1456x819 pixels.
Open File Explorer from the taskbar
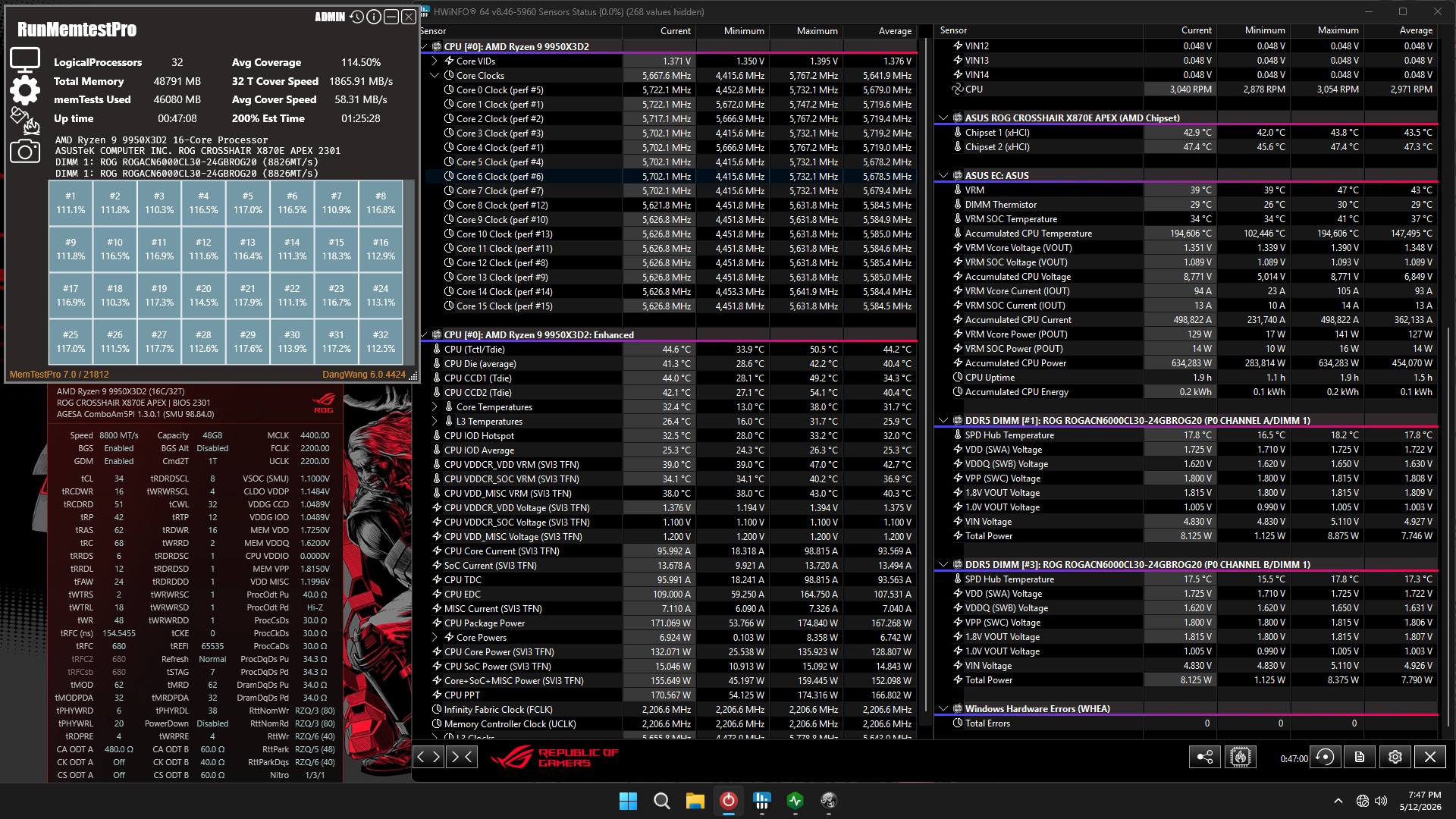(x=695, y=801)
